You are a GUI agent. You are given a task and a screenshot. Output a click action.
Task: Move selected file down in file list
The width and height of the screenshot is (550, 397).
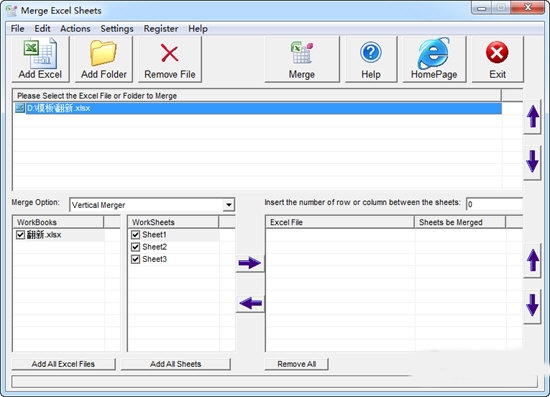pyautogui.click(x=532, y=161)
